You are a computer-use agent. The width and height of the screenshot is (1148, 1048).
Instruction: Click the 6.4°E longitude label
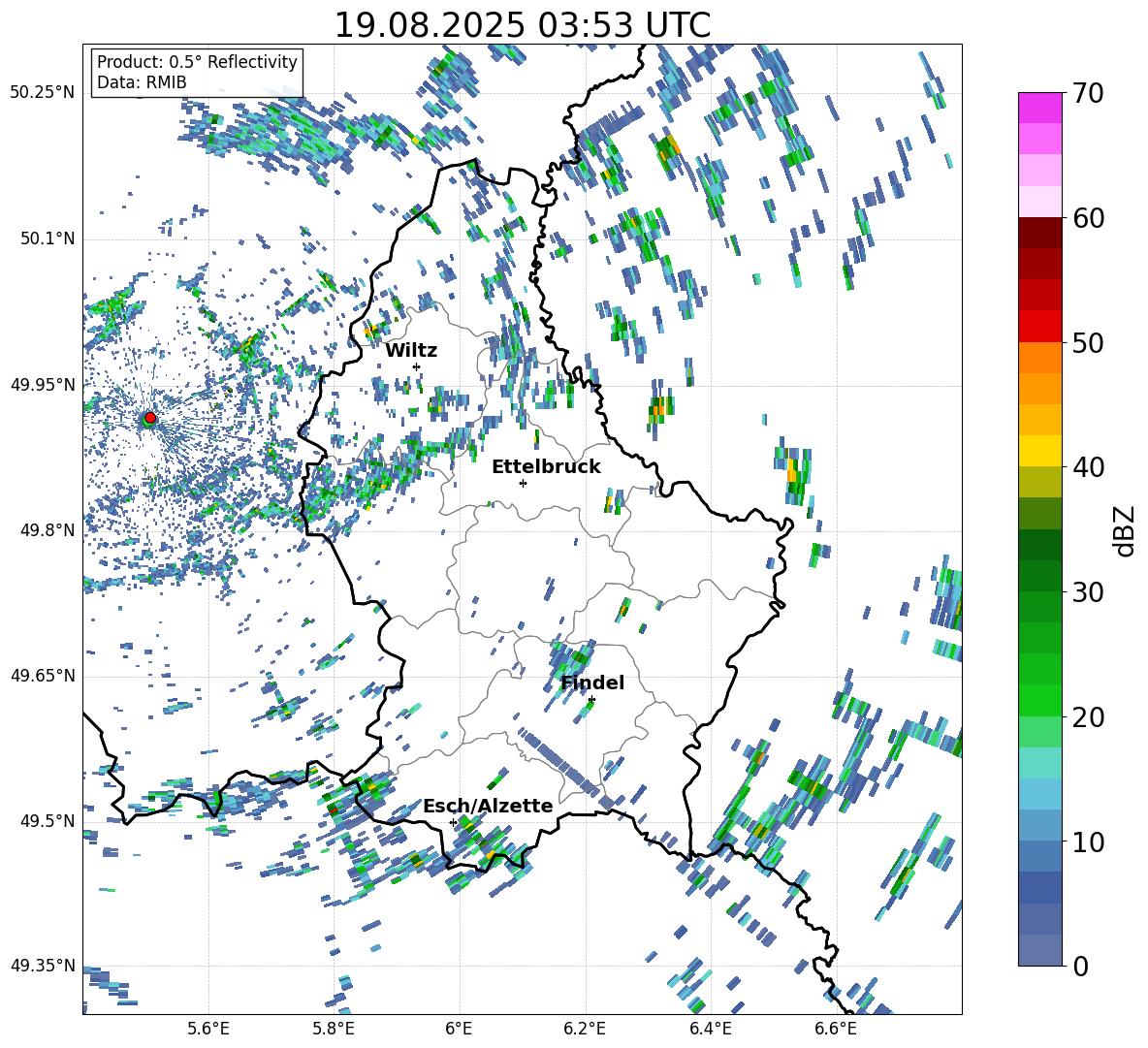click(x=710, y=1029)
